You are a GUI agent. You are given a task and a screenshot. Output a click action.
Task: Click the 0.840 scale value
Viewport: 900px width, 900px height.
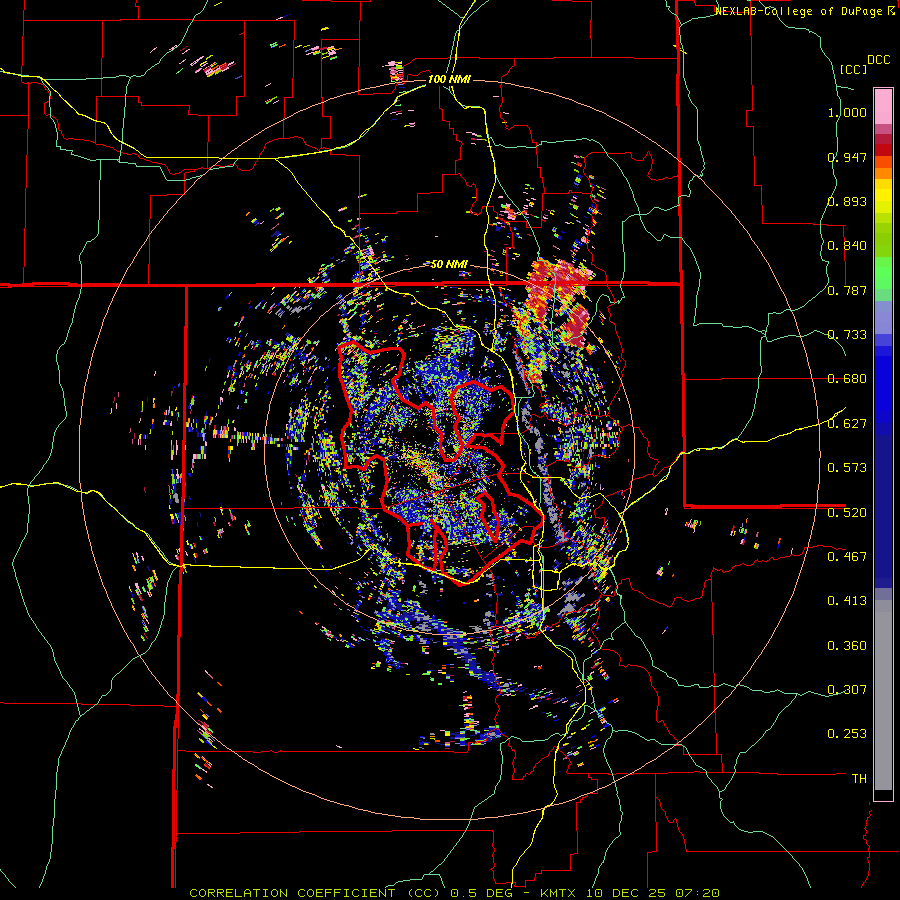(x=847, y=246)
